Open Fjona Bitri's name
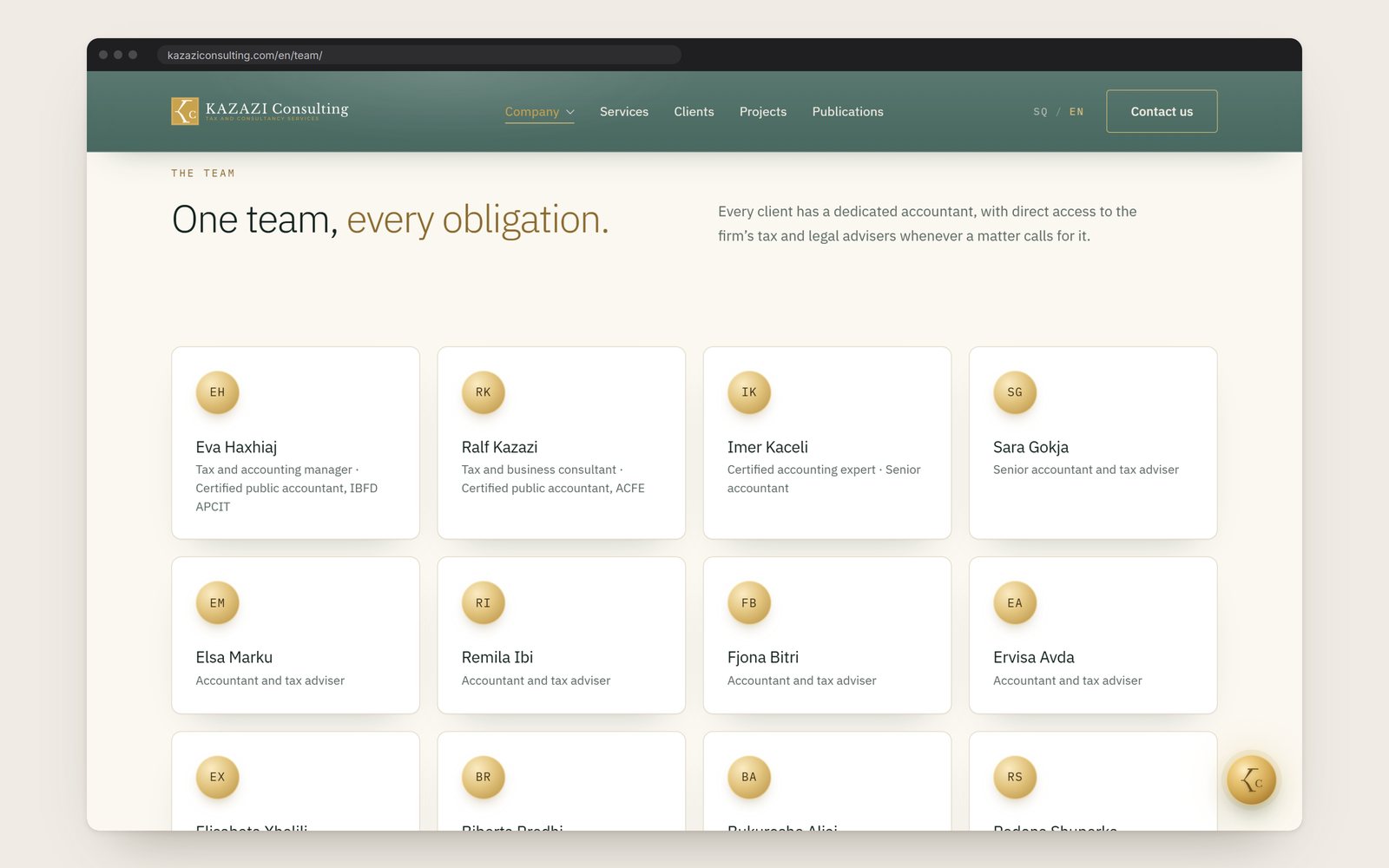This screenshot has height=868, width=1389. pos(763,657)
